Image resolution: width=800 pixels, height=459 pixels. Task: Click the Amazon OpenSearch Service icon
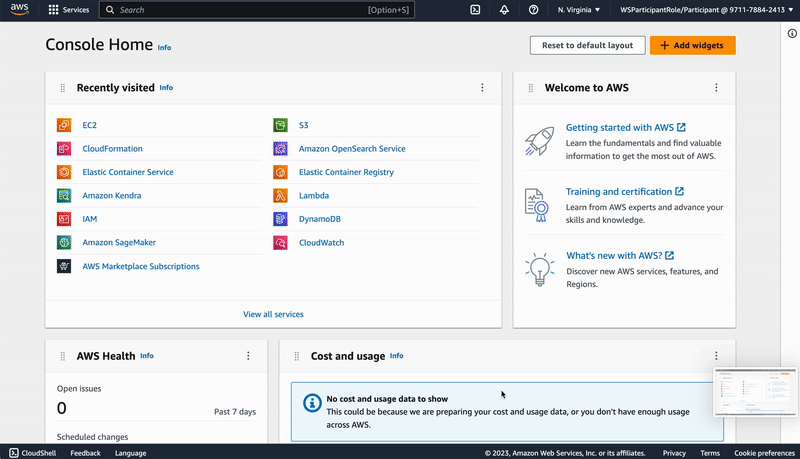pyautogui.click(x=280, y=148)
